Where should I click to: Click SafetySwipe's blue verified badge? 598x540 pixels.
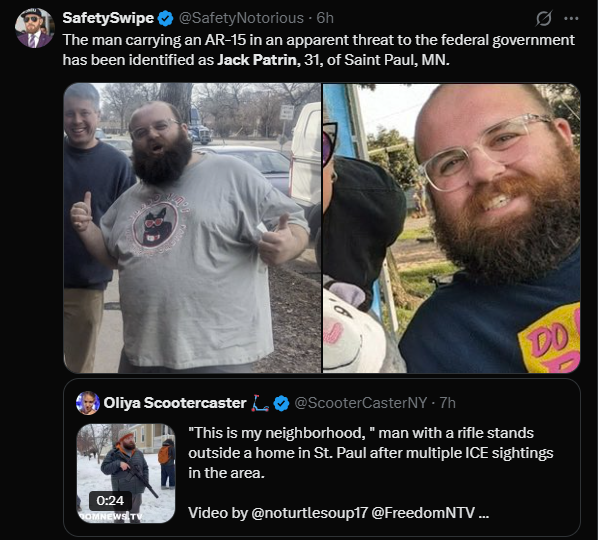point(165,18)
